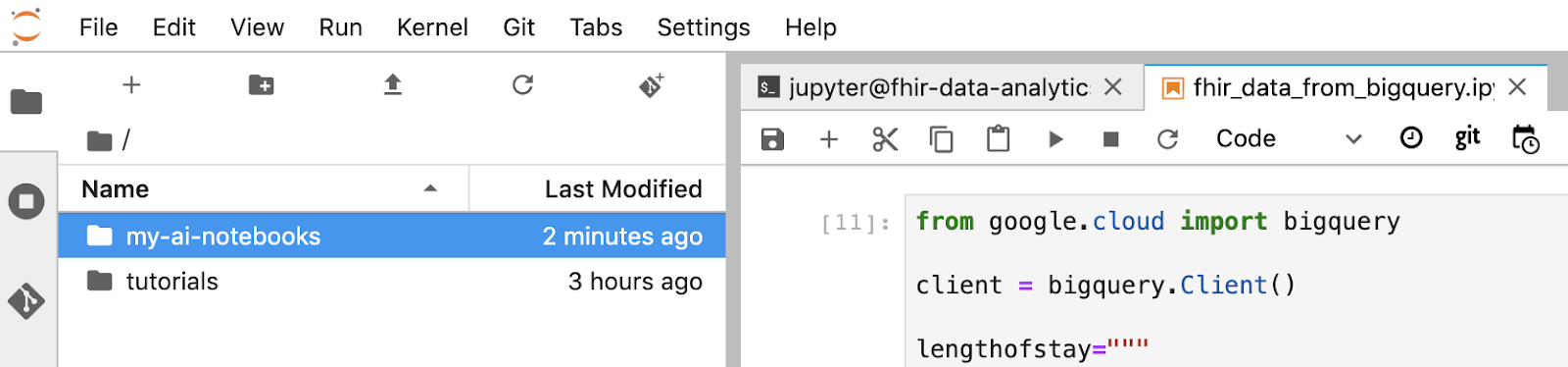Save the notebook with the disk icon
This screenshot has height=367, width=1568.
[x=772, y=139]
